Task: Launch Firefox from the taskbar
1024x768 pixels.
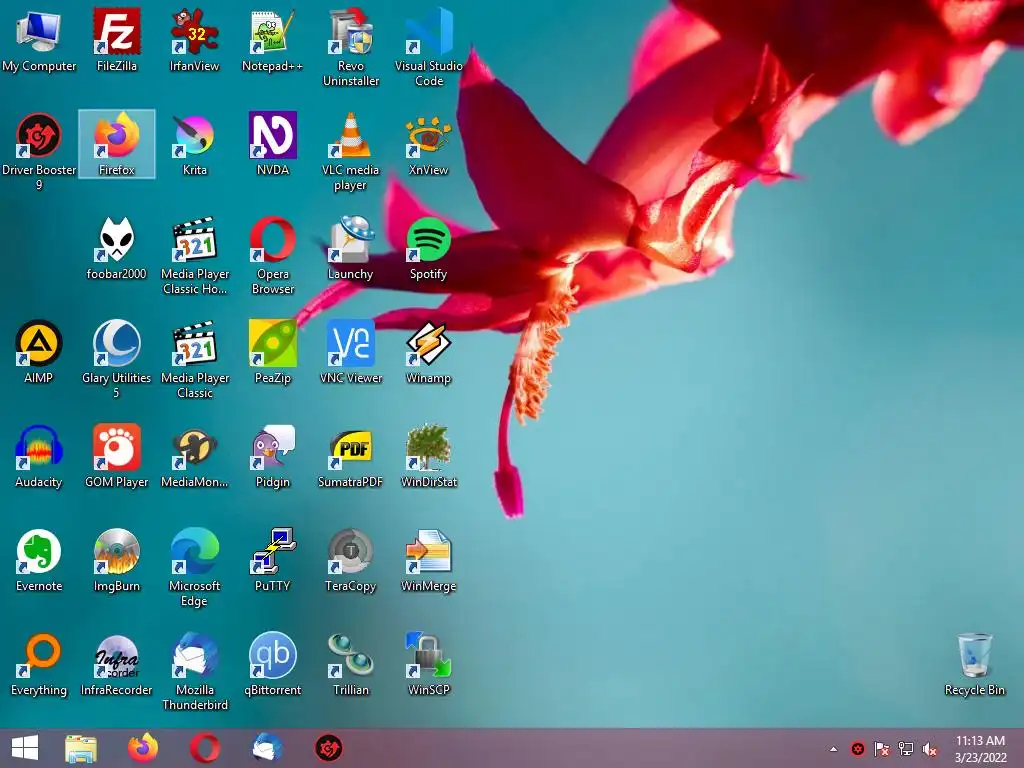Action: click(143, 748)
